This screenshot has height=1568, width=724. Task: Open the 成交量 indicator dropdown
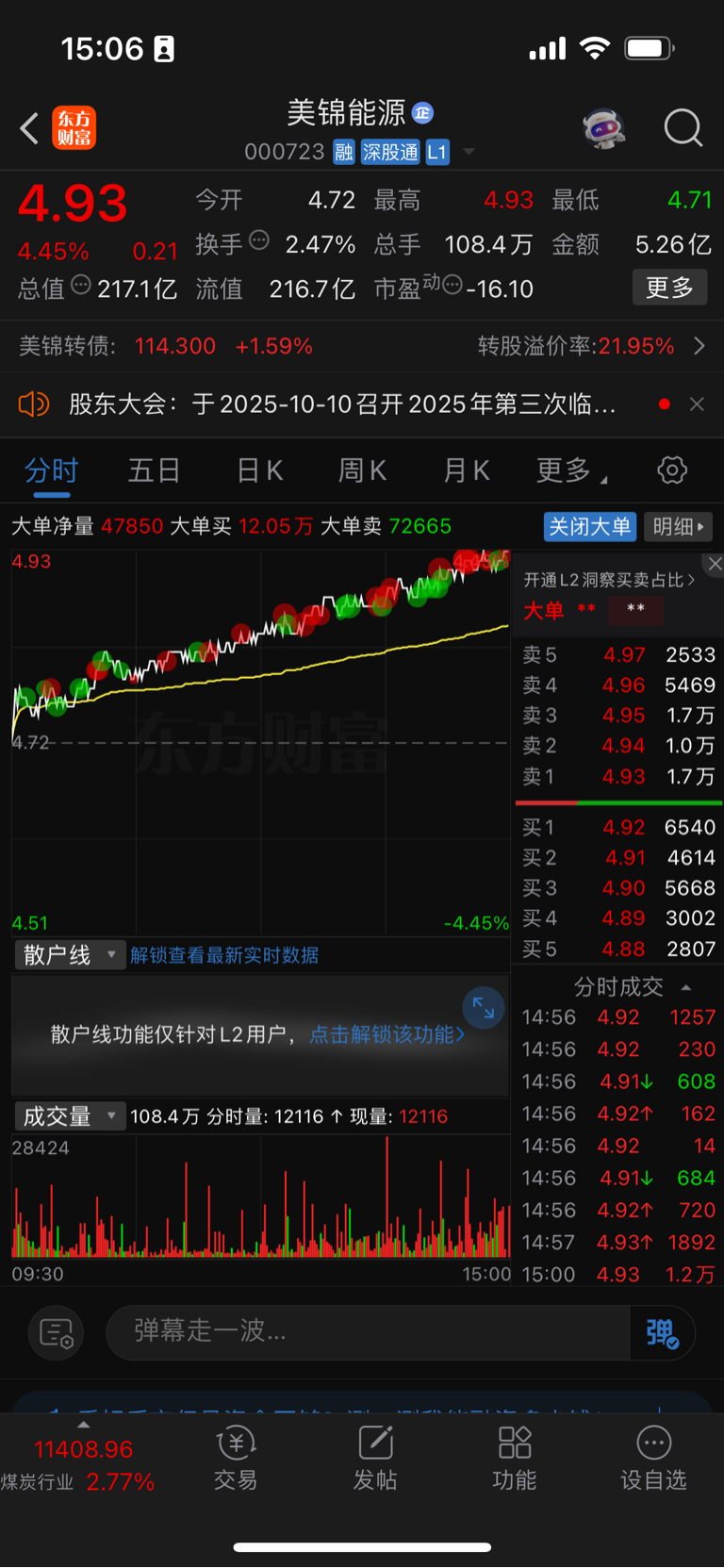[69, 1116]
